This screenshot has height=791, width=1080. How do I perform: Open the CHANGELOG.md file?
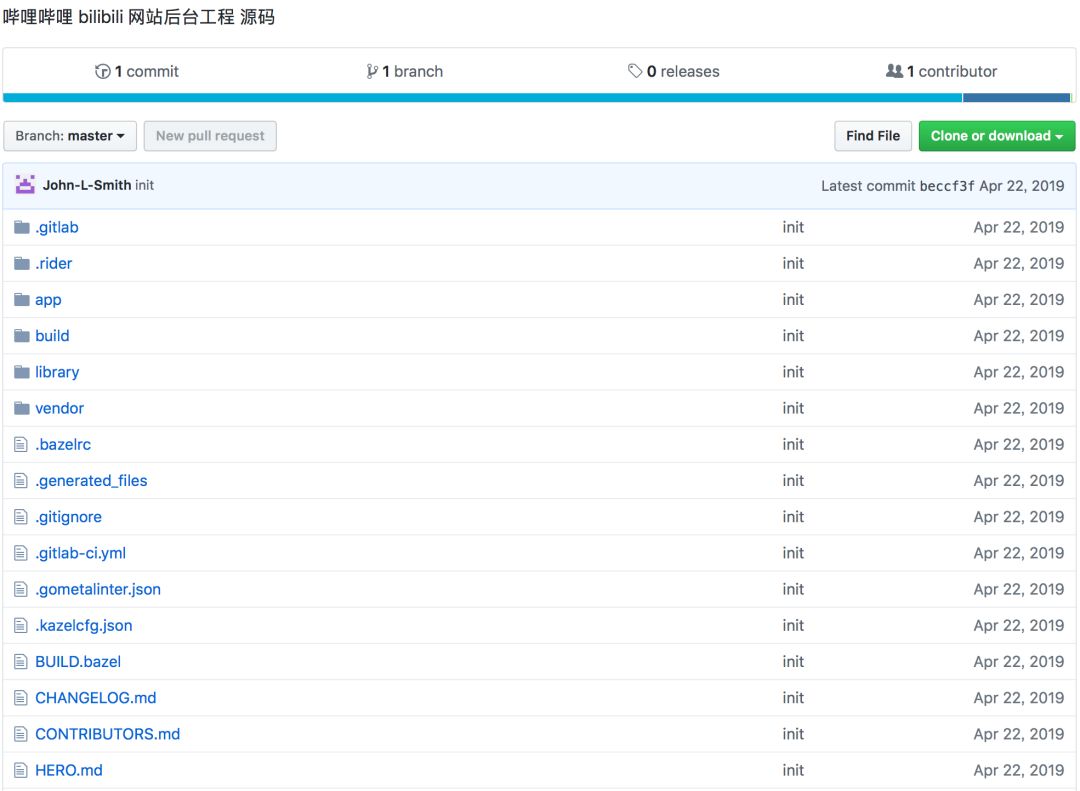point(96,698)
